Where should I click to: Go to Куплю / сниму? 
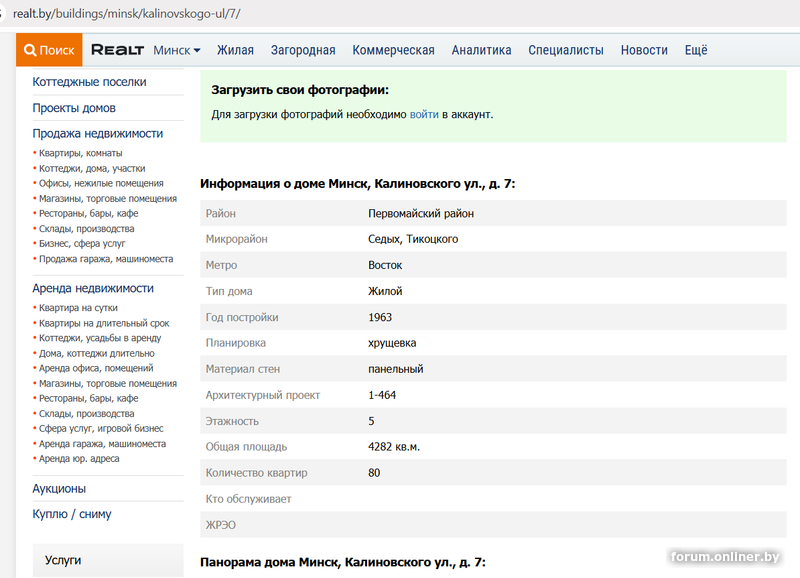(x=72, y=514)
